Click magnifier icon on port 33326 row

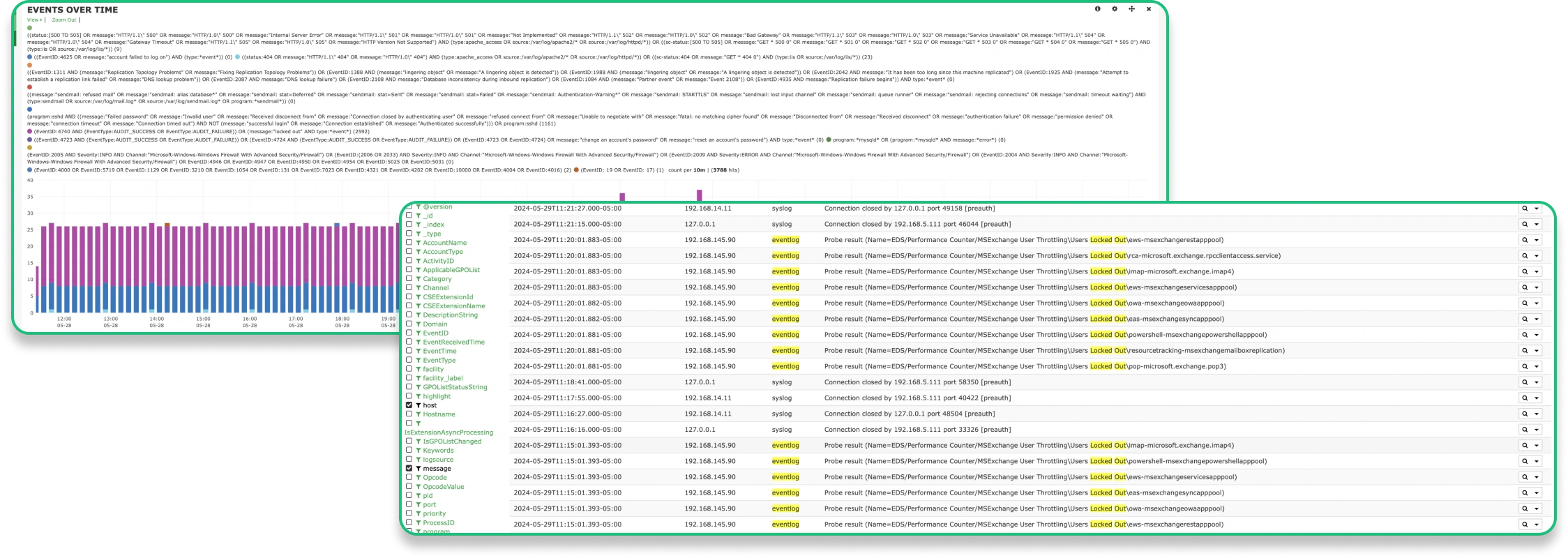pos(1525,430)
